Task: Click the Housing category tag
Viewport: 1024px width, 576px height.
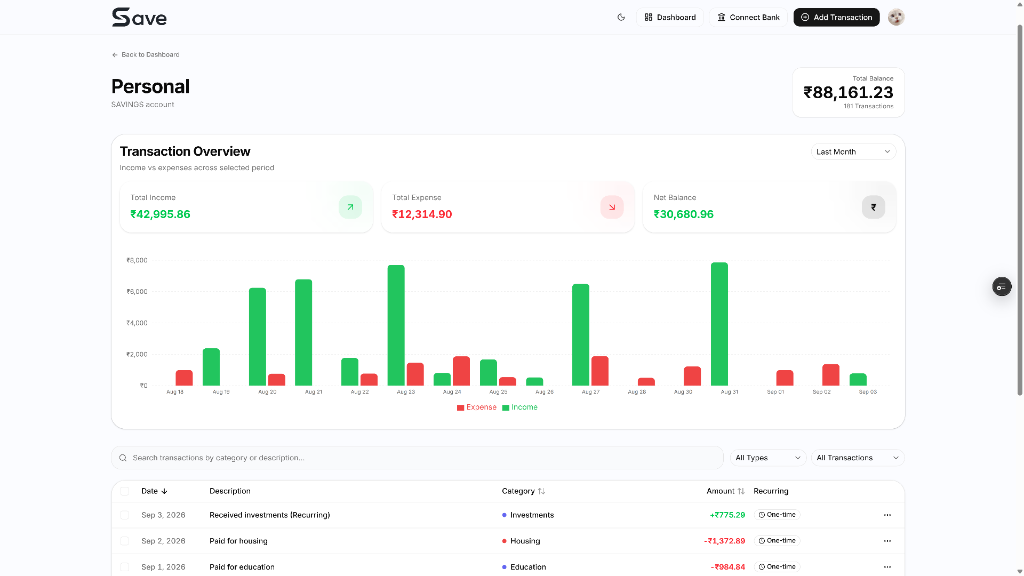Action: pyautogui.click(x=521, y=541)
